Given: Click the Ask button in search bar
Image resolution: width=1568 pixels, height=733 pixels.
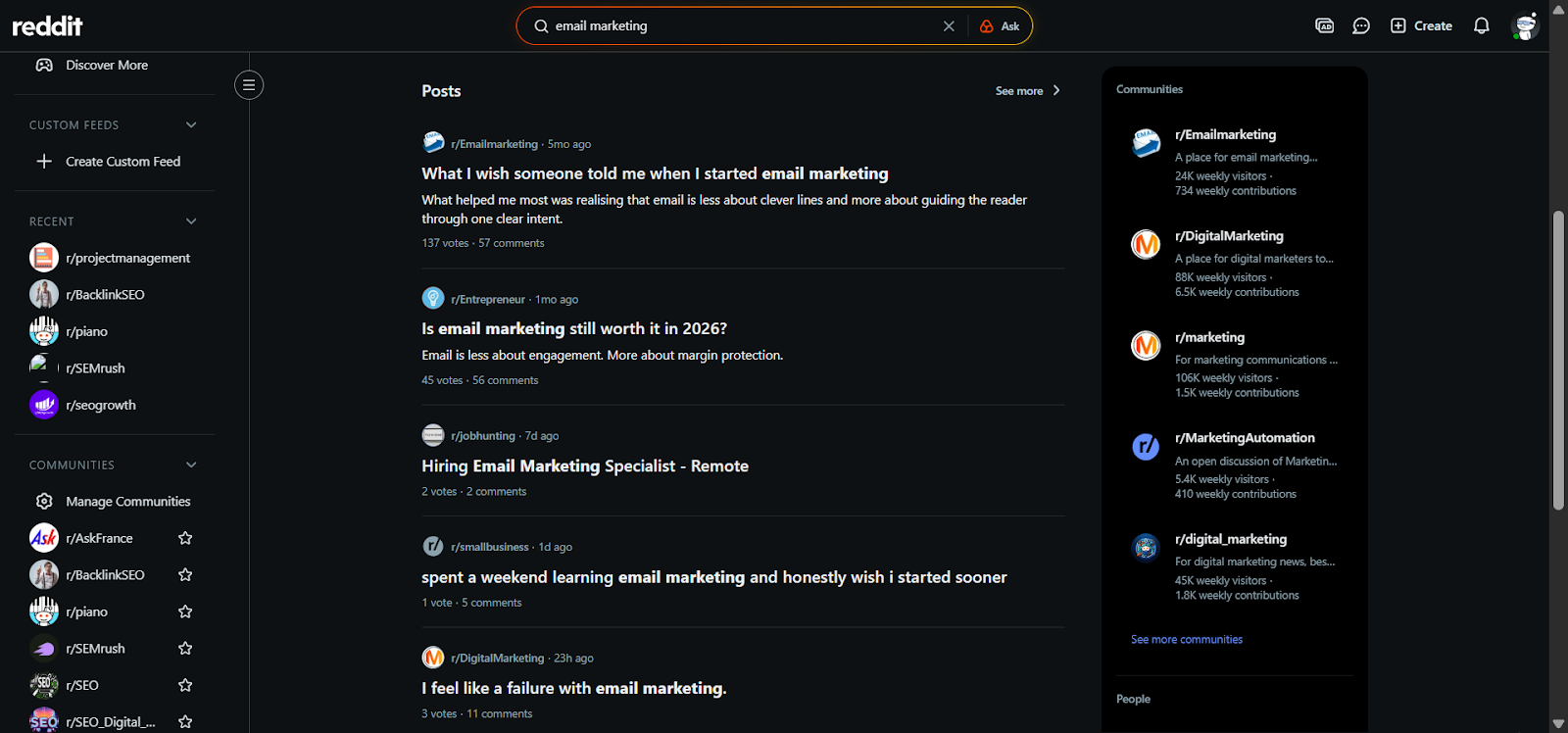Looking at the screenshot, I should pyautogui.click(x=1000, y=25).
